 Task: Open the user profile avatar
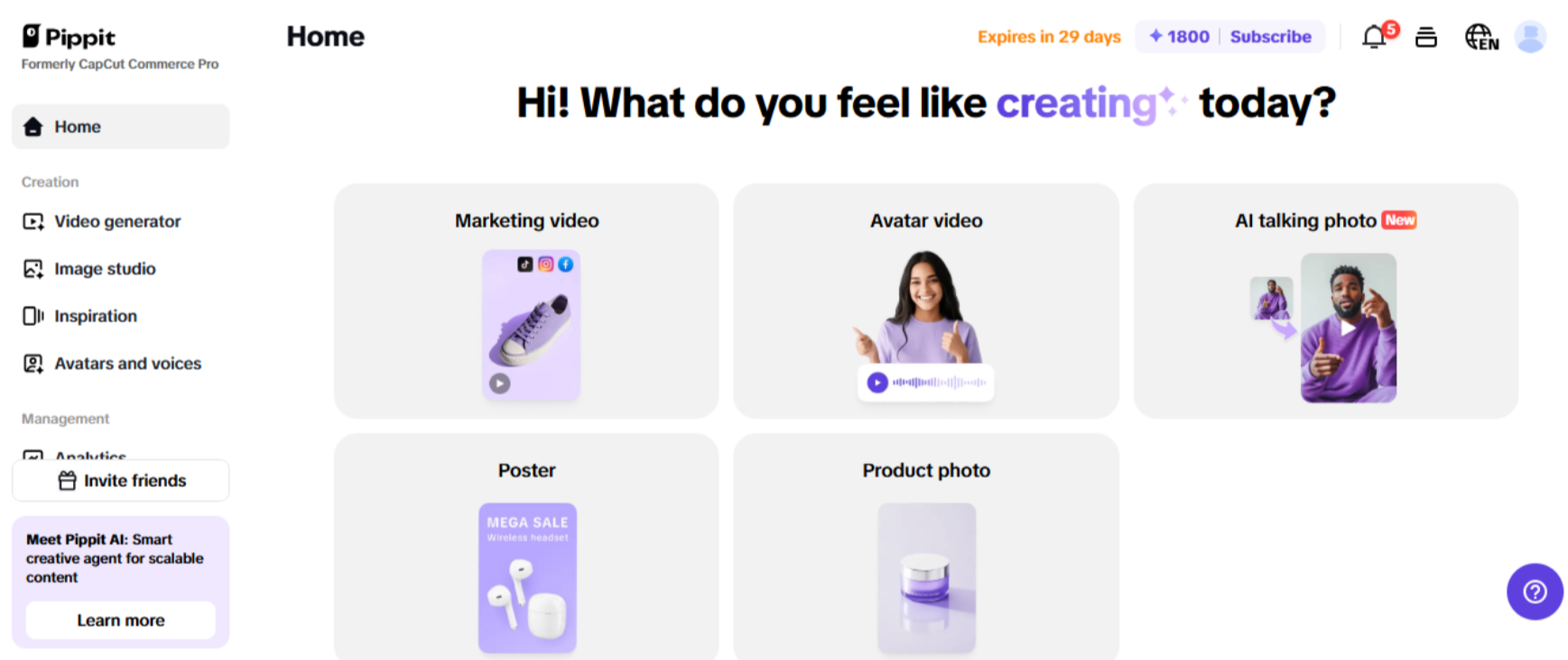pos(1530,37)
